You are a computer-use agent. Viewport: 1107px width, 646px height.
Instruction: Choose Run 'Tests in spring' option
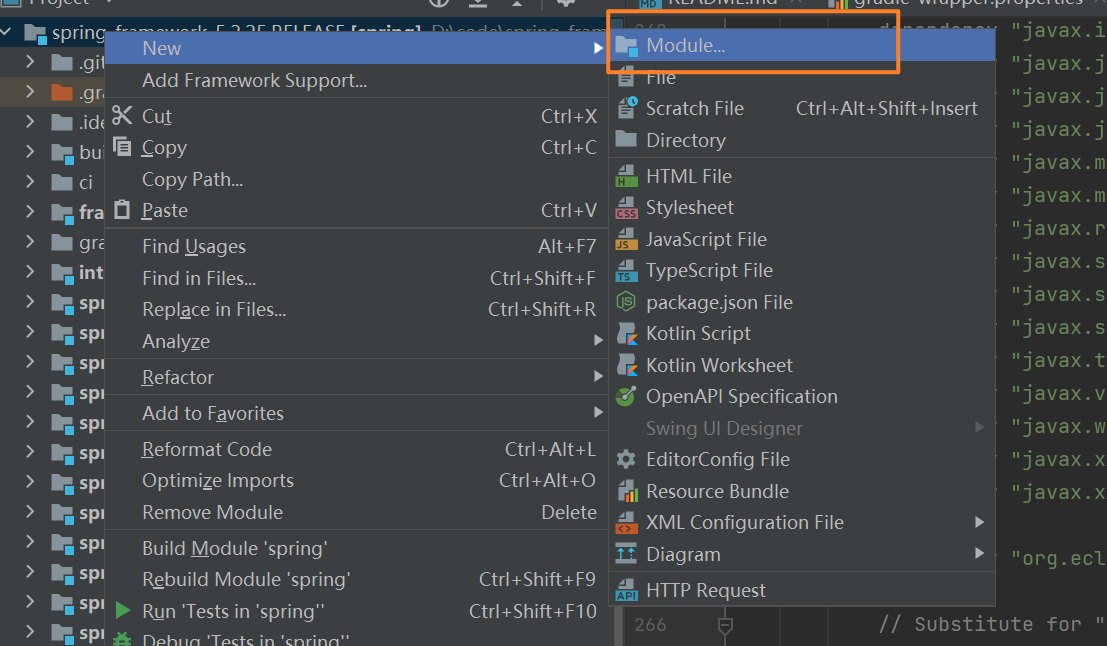(234, 611)
